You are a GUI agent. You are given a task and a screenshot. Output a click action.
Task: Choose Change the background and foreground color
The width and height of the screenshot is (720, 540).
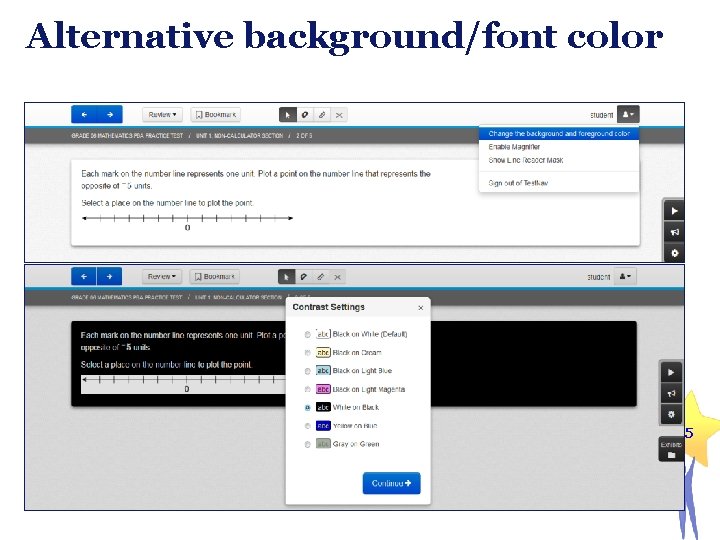point(559,134)
